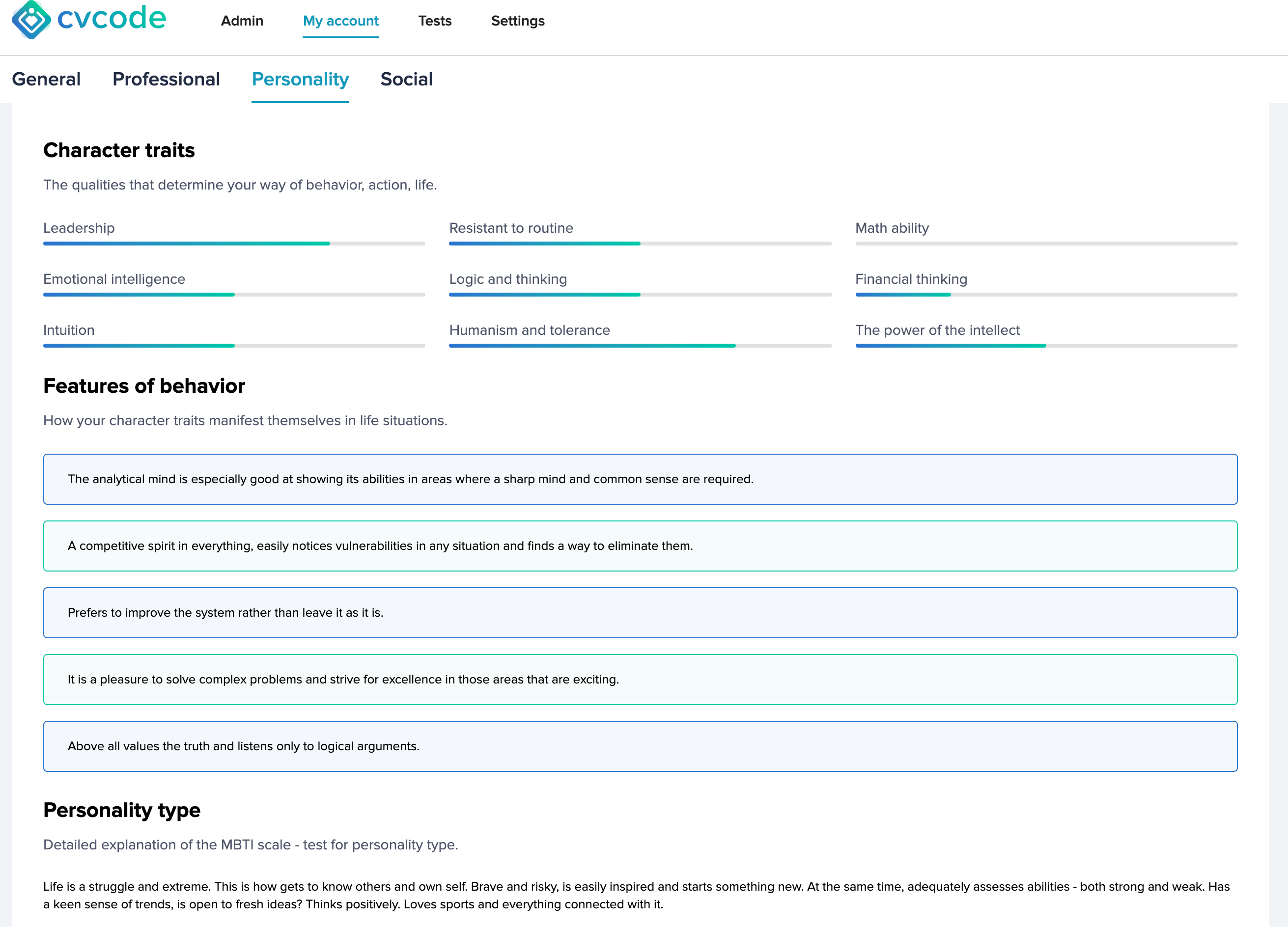This screenshot has height=927, width=1288.
Task: Open the Admin menu item
Action: 242,21
